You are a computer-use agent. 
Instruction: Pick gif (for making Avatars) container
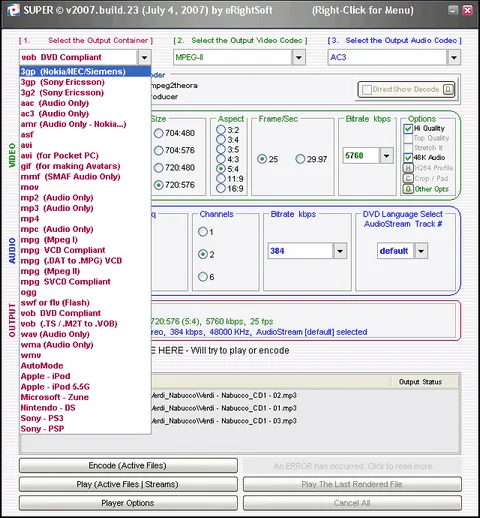point(85,166)
